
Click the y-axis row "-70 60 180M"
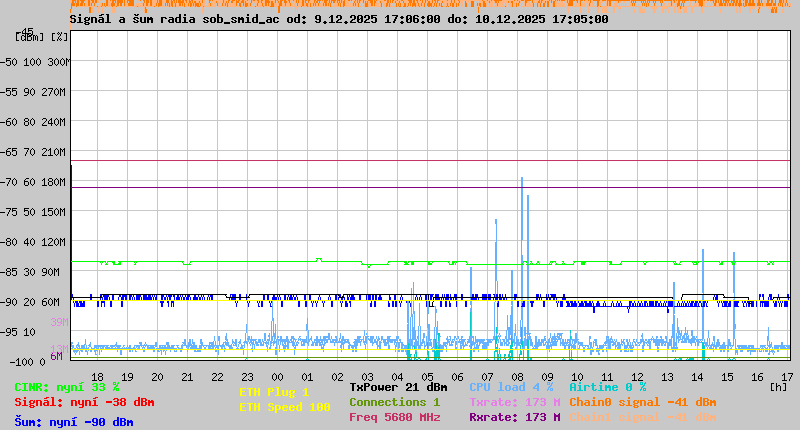pyautogui.click(x=35, y=182)
